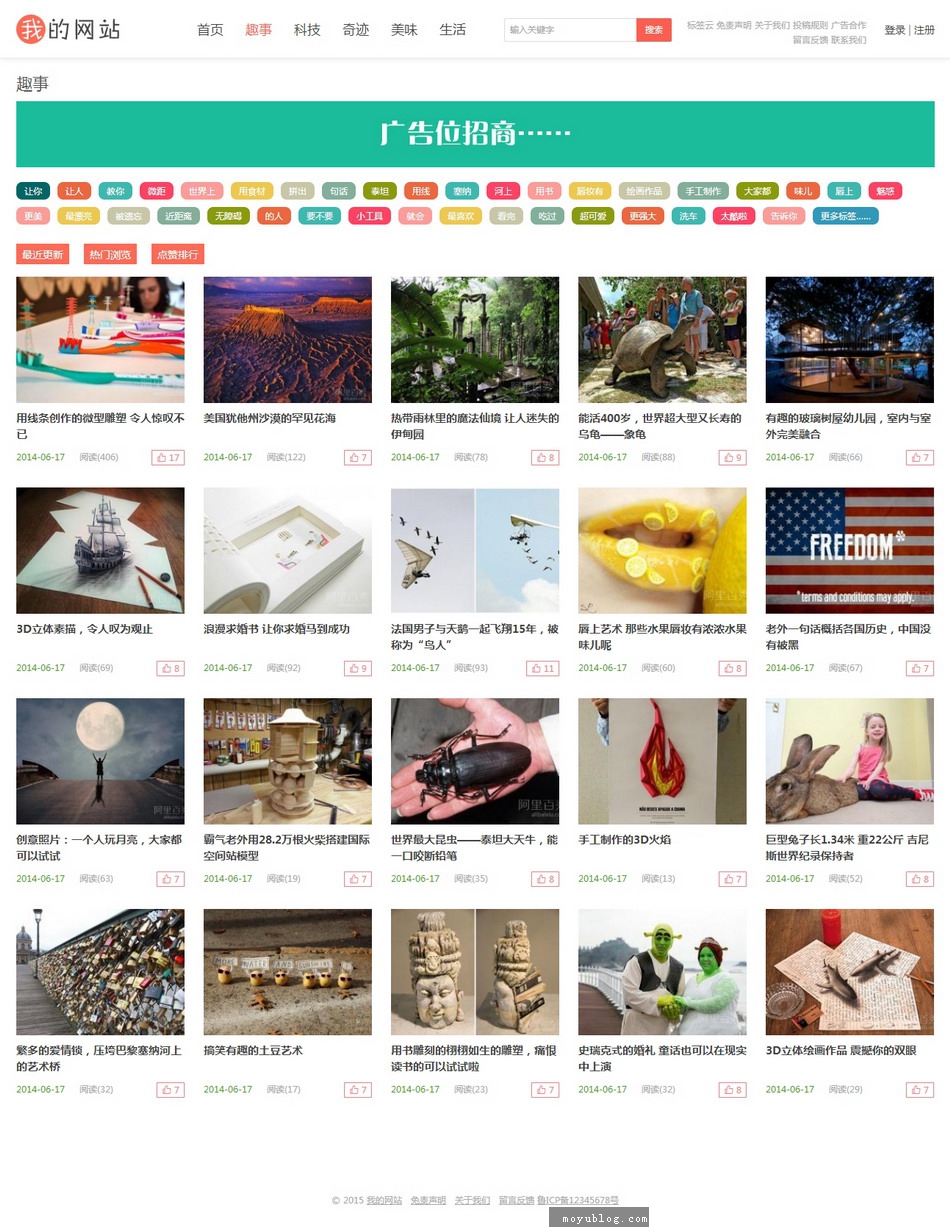The width and height of the screenshot is (950, 1230).
Task: Click the like button under the Shrek wedding article
Action: point(733,1090)
